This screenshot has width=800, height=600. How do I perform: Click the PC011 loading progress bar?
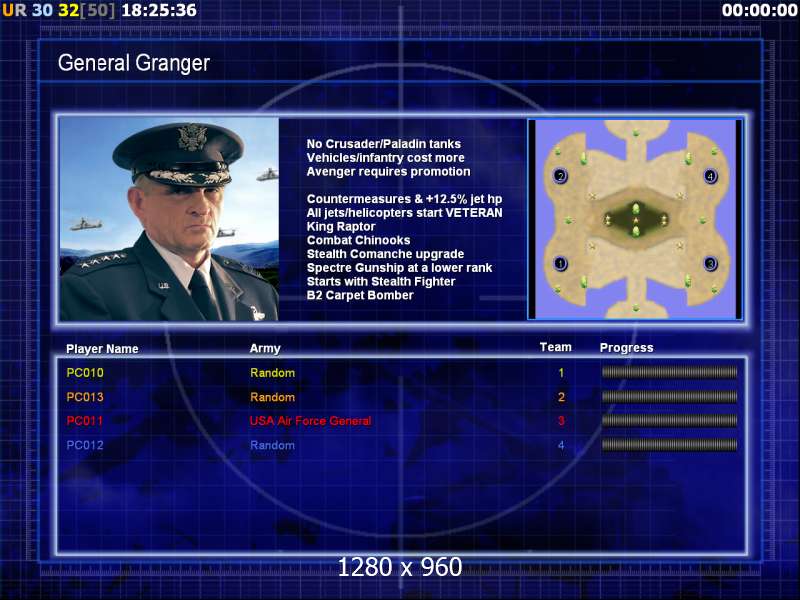[669, 420]
